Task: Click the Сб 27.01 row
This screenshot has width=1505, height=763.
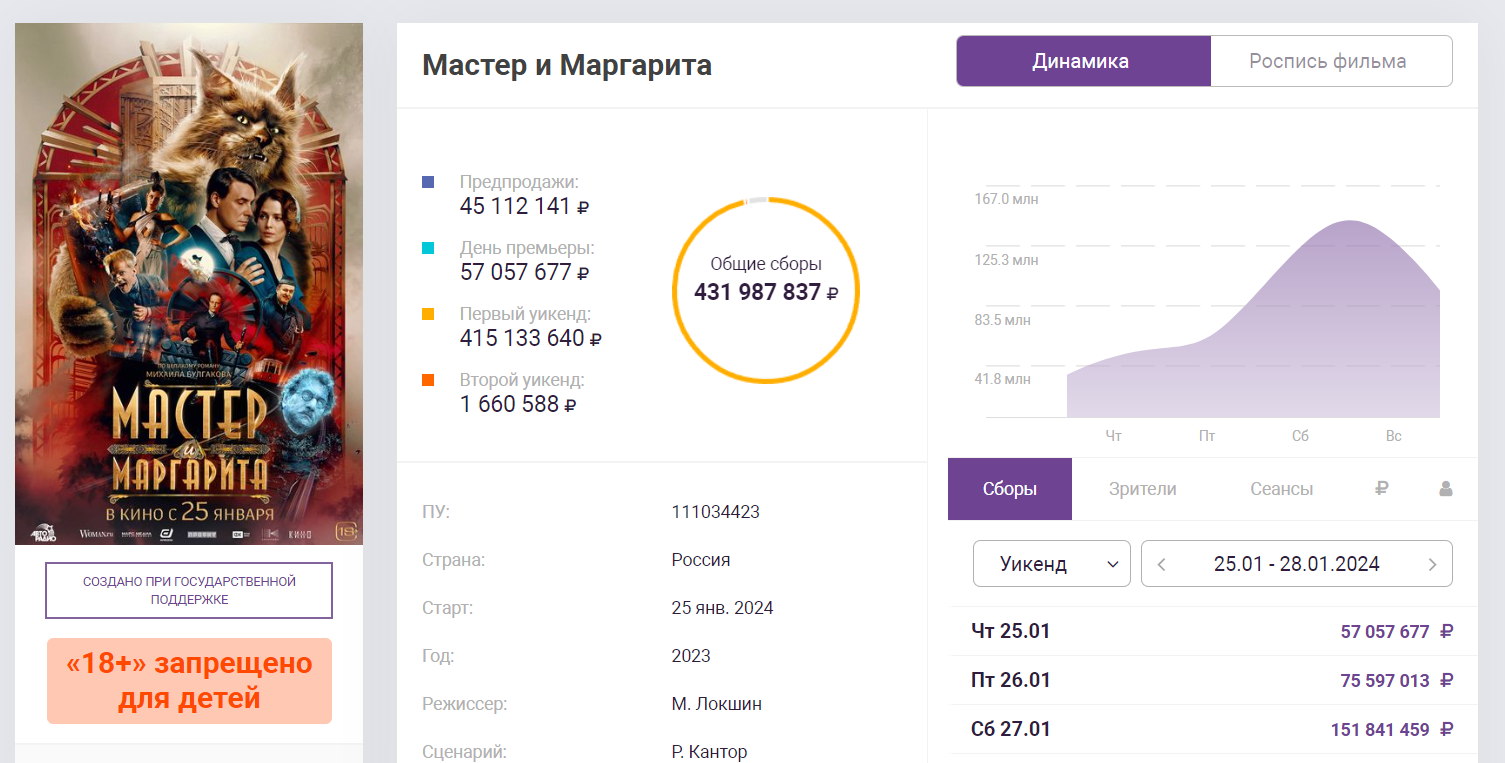Action: (x=1213, y=729)
